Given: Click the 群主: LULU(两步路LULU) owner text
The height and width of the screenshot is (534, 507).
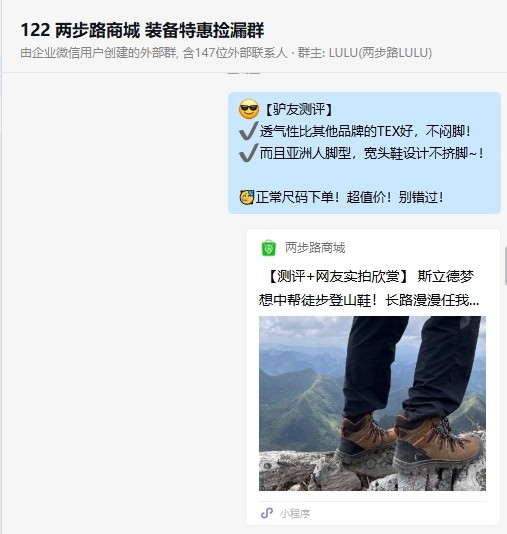Looking at the screenshot, I should tap(365, 53).
